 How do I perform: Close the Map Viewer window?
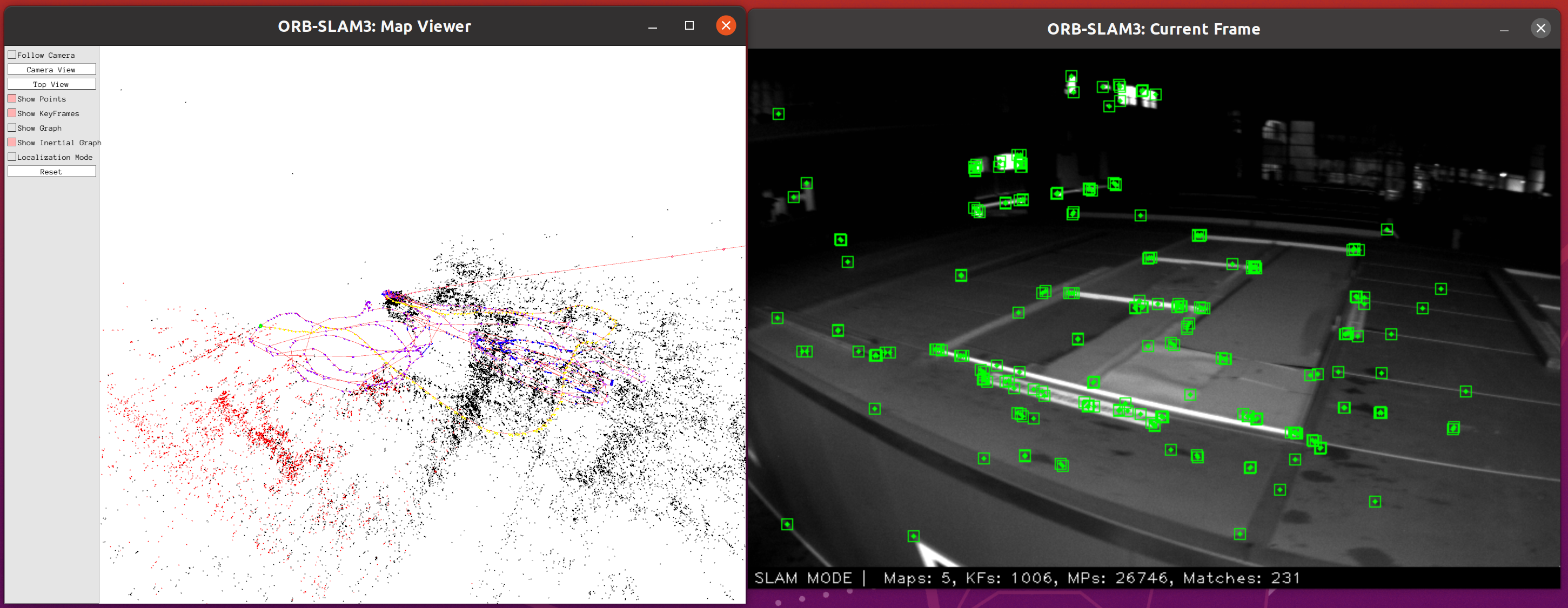pyautogui.click(x=726, y=25)
